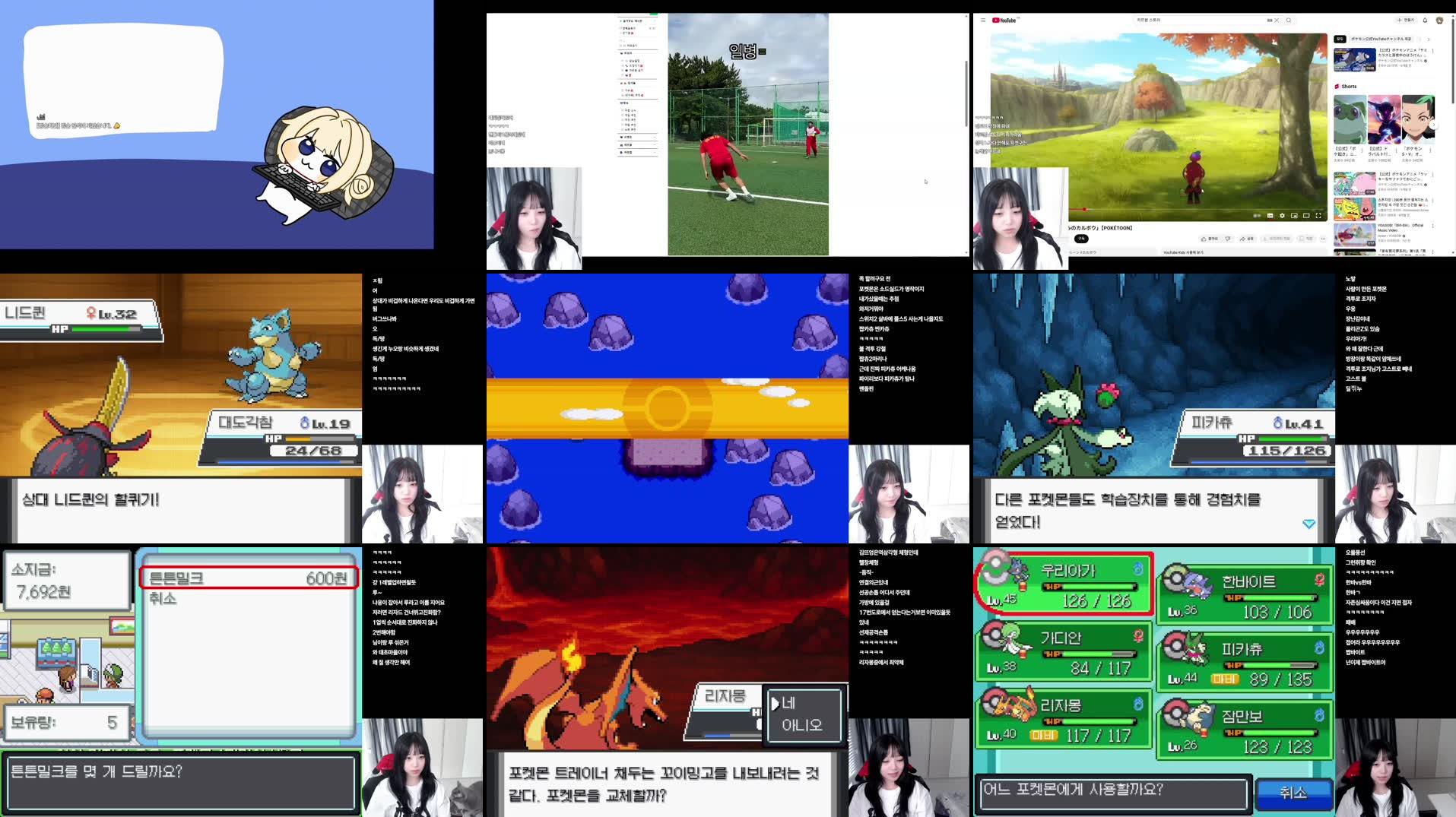
Task: Open the YOASOBI music video thumbnail
Action: 1354,234
